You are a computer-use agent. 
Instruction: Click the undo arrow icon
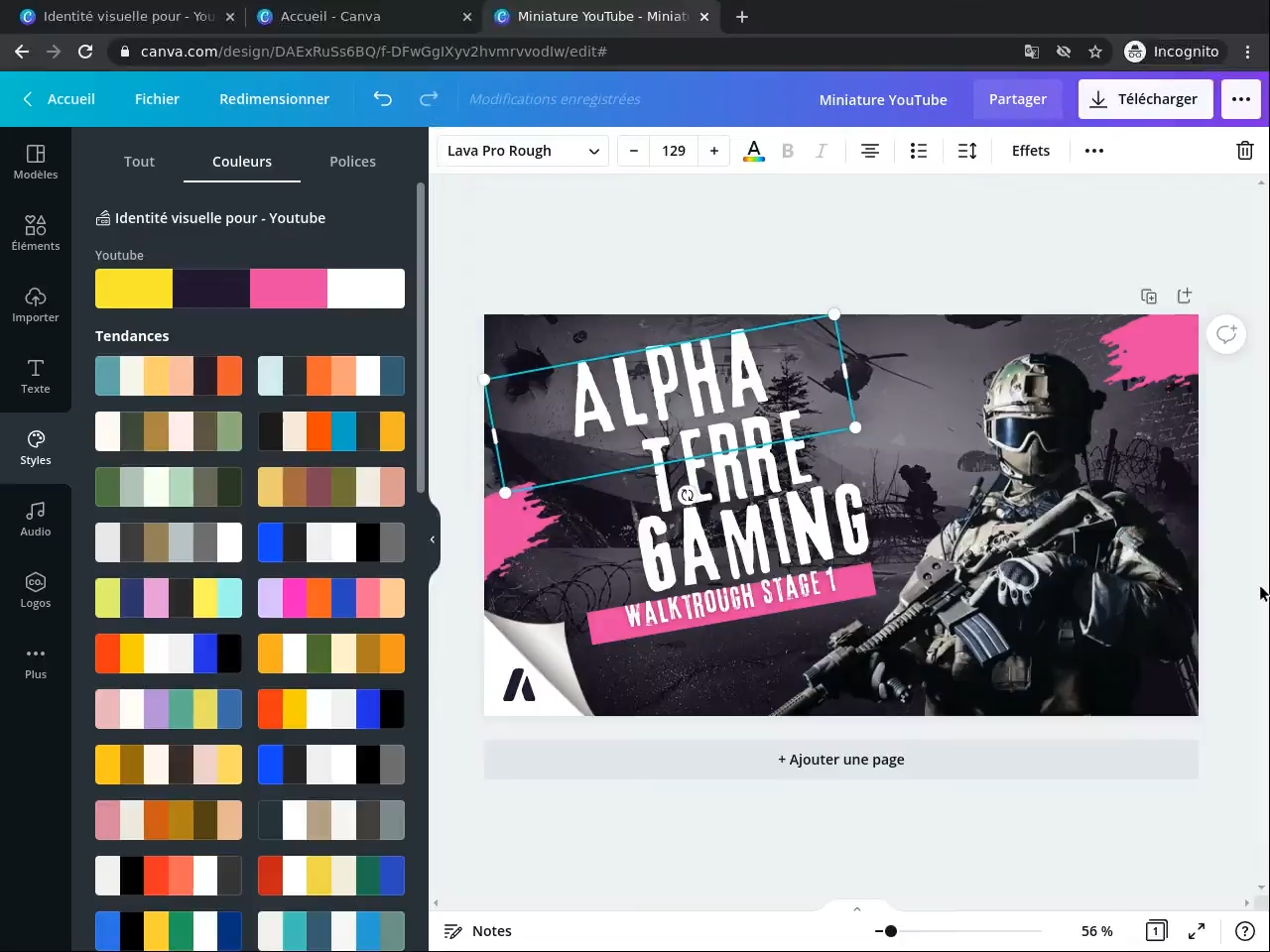(383, 99)
